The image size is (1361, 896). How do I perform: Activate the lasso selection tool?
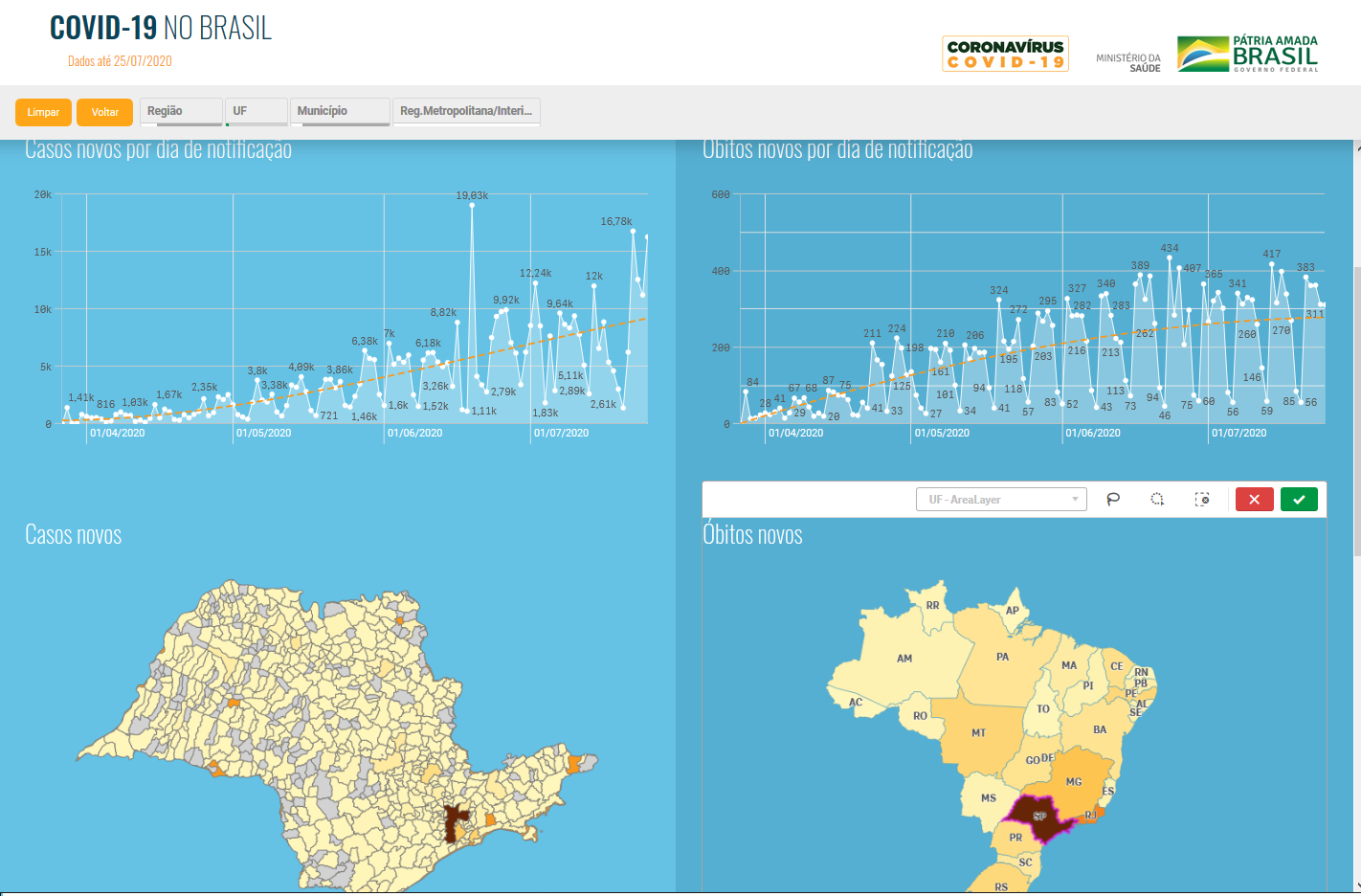click(1113, 499)
